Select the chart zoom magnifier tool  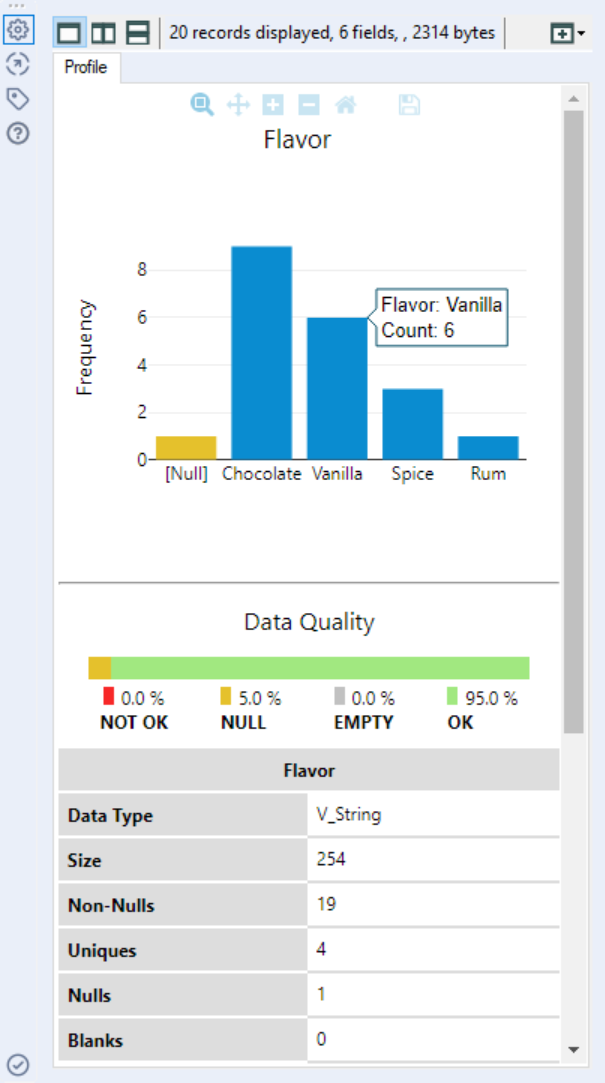[x=202, y=104]
